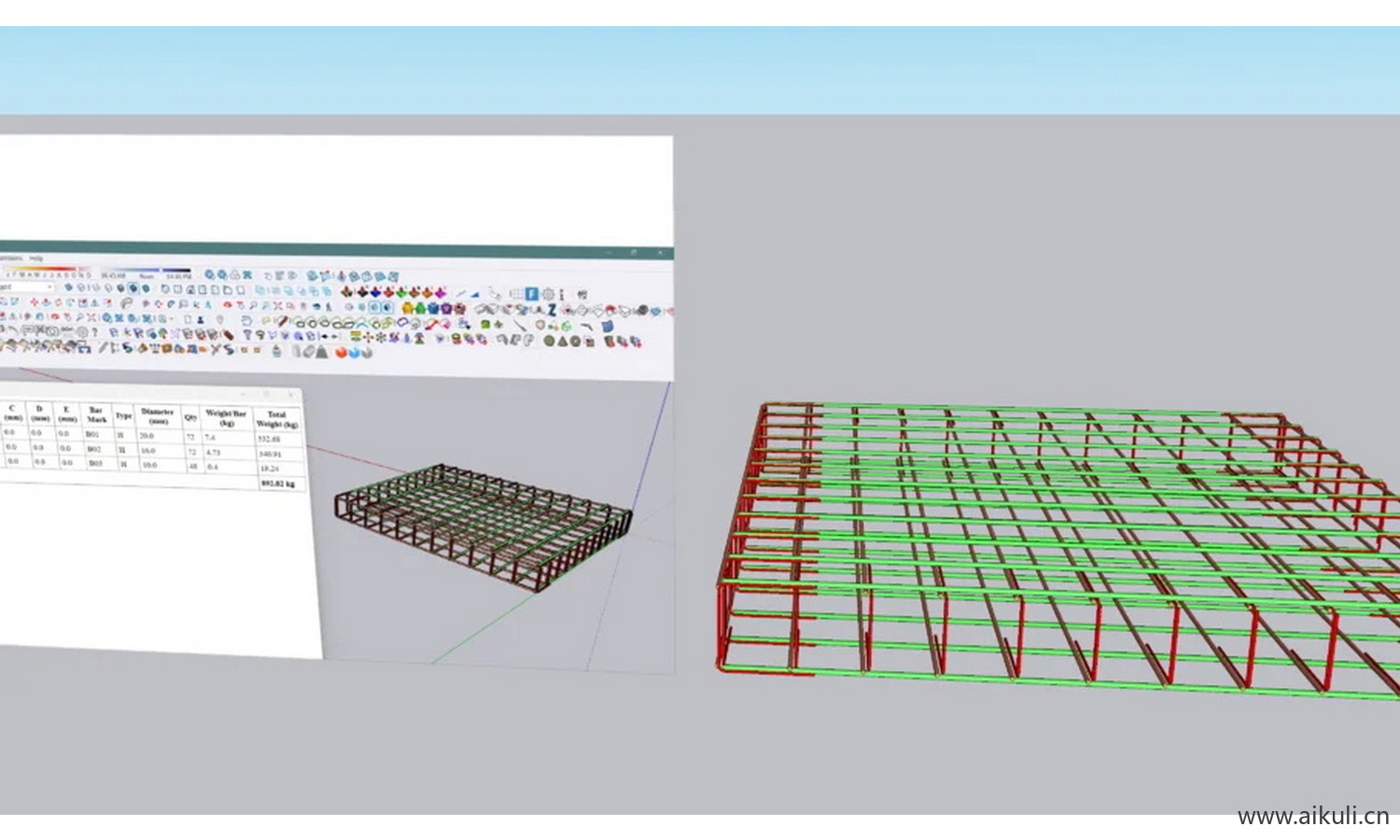Open the www.aikuli.cn watermark link

[x=1312, y=817]
